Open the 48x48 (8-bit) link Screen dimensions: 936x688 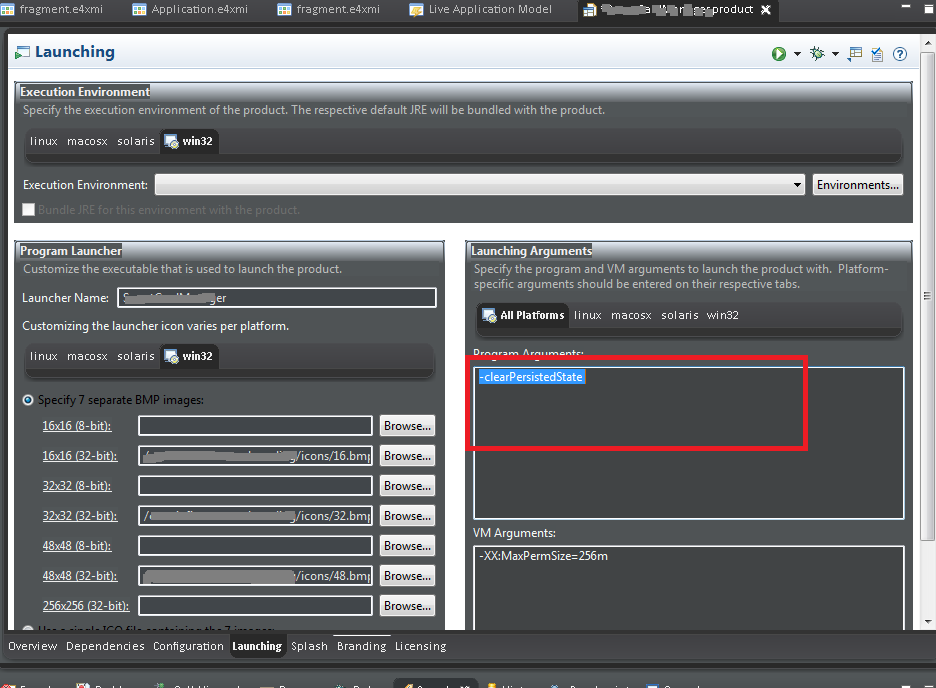coord(76,546)
